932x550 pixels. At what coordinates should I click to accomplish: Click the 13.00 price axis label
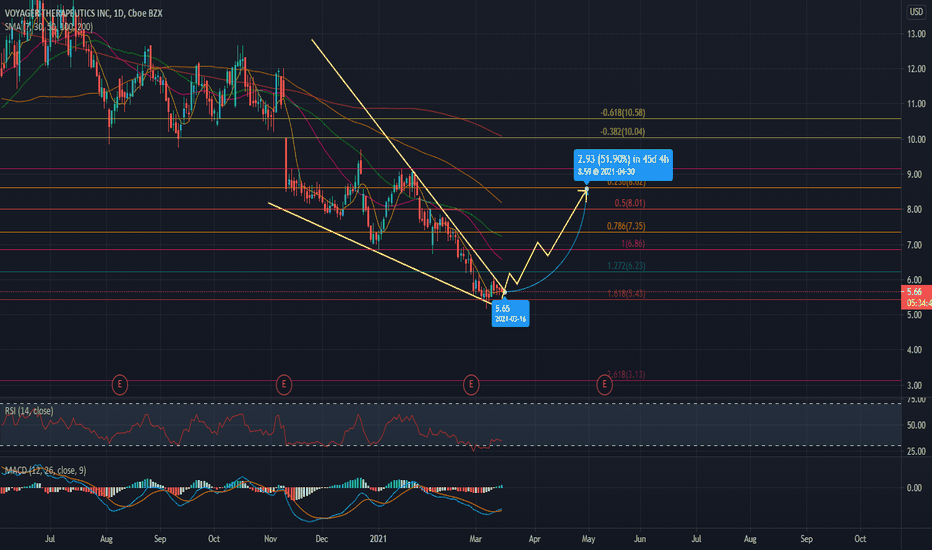click(x=916, y=34)
